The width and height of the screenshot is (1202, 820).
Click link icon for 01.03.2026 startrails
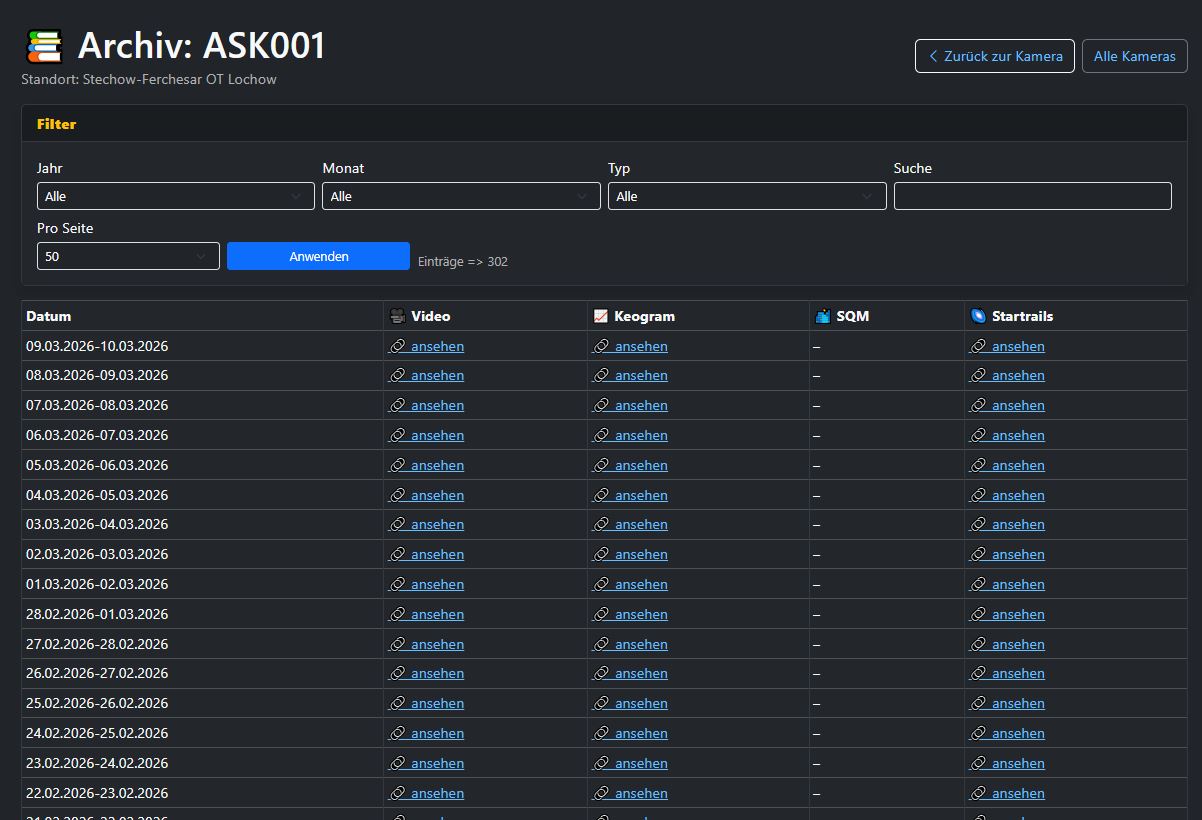[978, 584]
